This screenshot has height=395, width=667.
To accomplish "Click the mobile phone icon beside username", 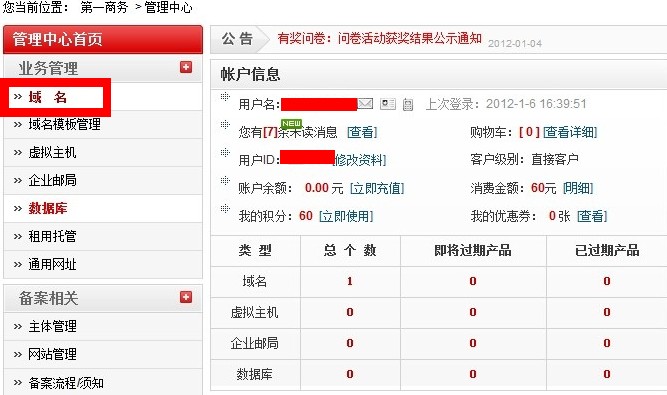I will point(408,104).
